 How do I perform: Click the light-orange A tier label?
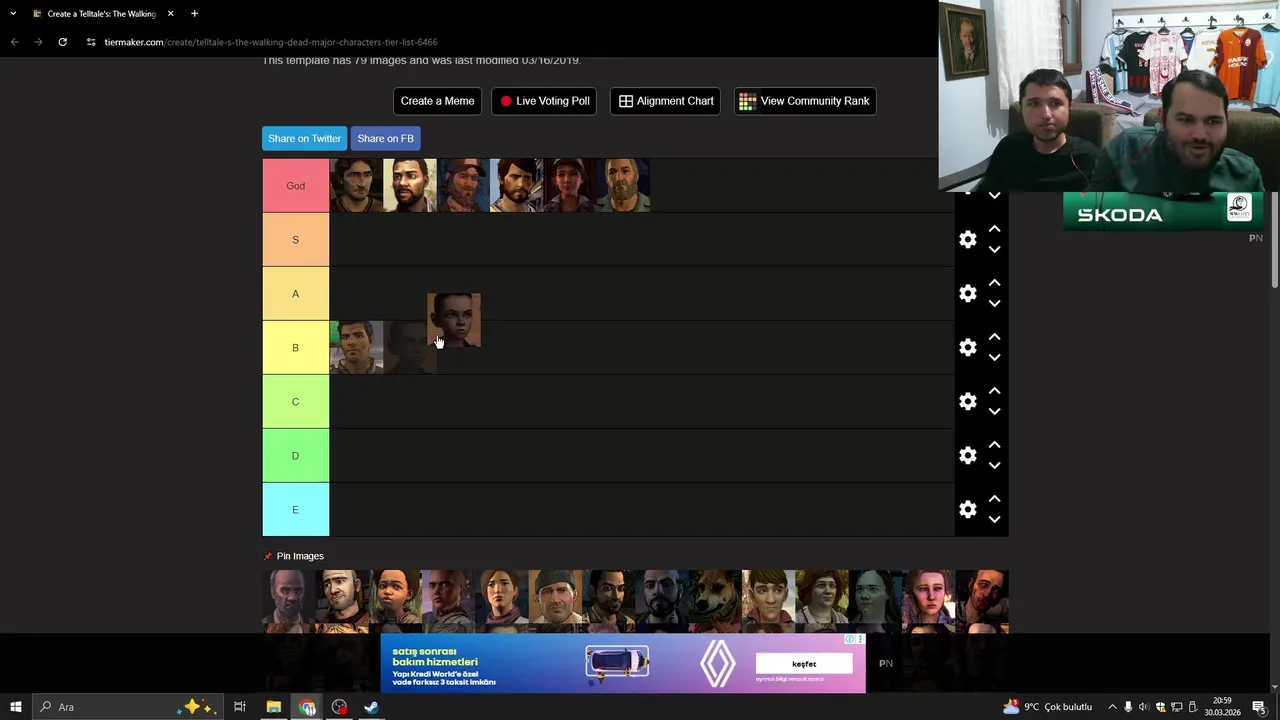point(295,294)
